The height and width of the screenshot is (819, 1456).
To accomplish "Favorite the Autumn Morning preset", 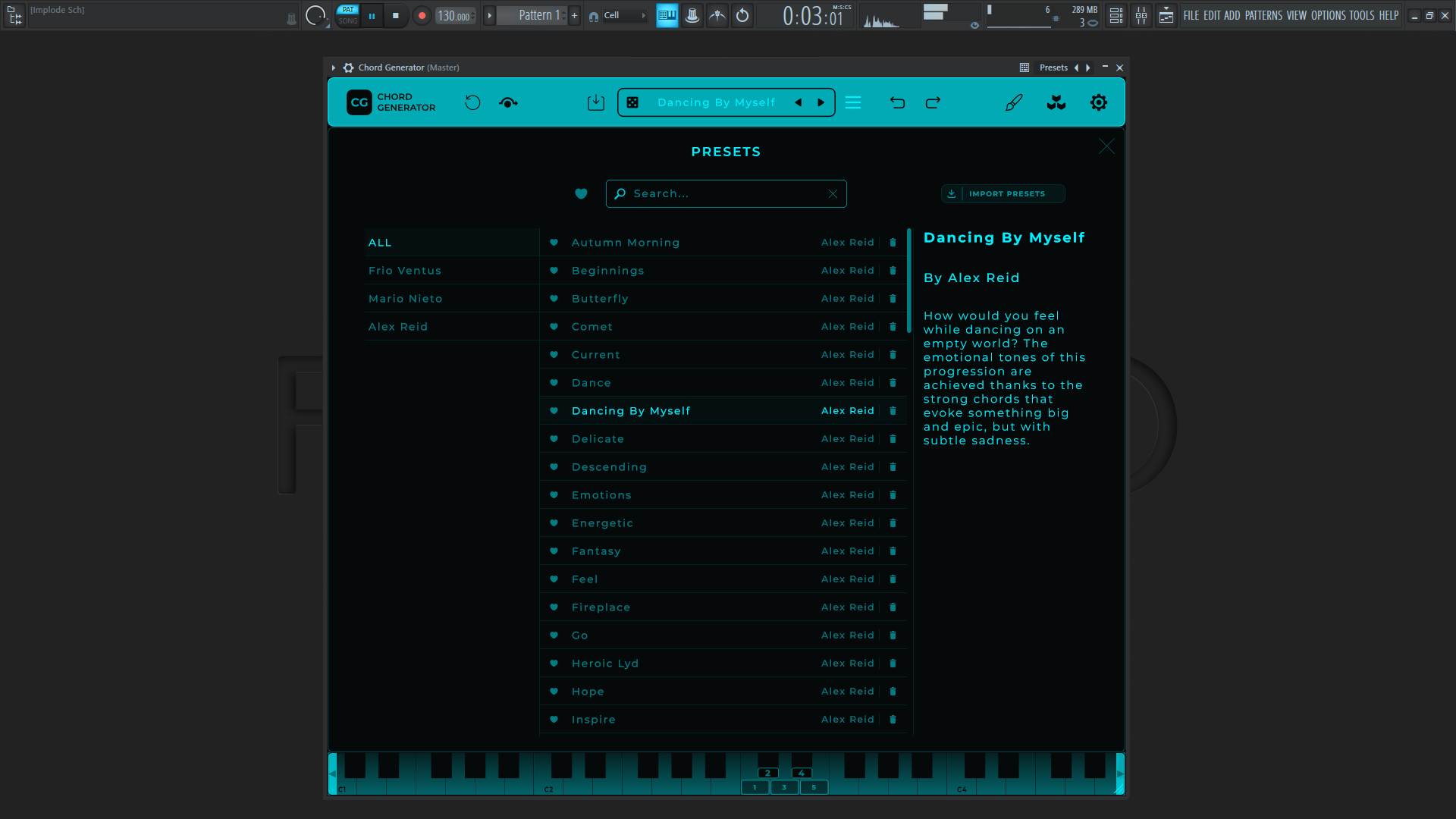I will pos(554,243).
